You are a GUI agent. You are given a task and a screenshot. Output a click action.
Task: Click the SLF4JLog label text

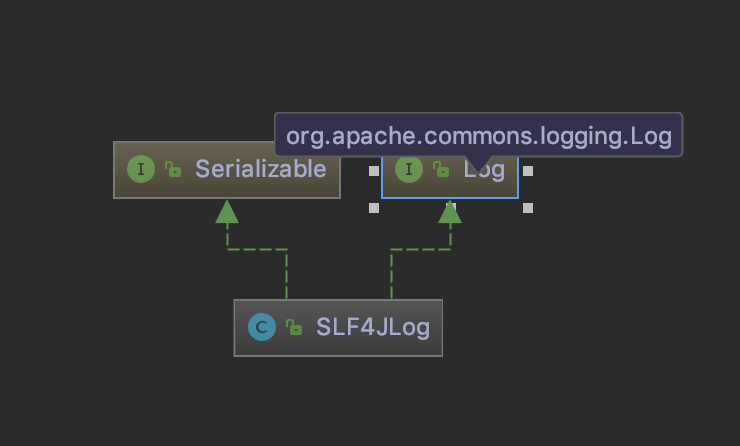point(373,327)
